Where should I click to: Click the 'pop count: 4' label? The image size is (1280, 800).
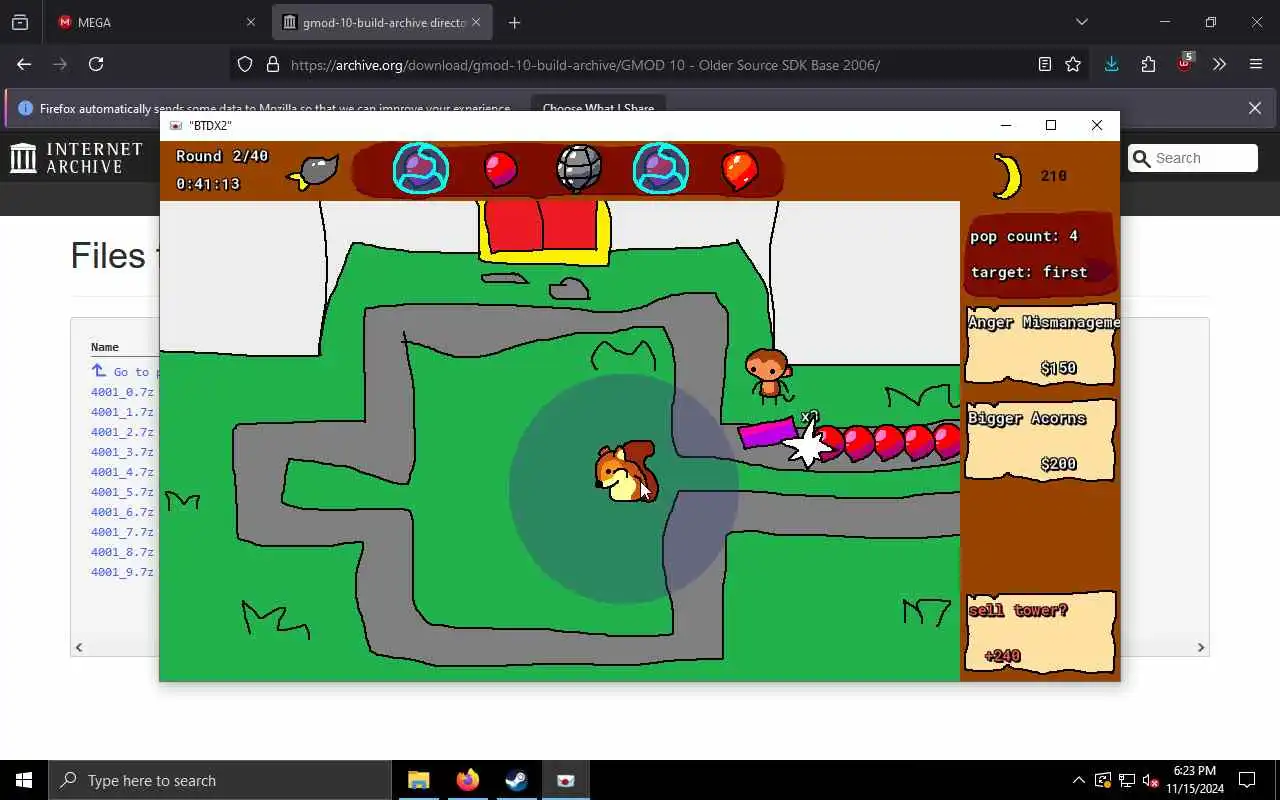(x=1024, y=236)
